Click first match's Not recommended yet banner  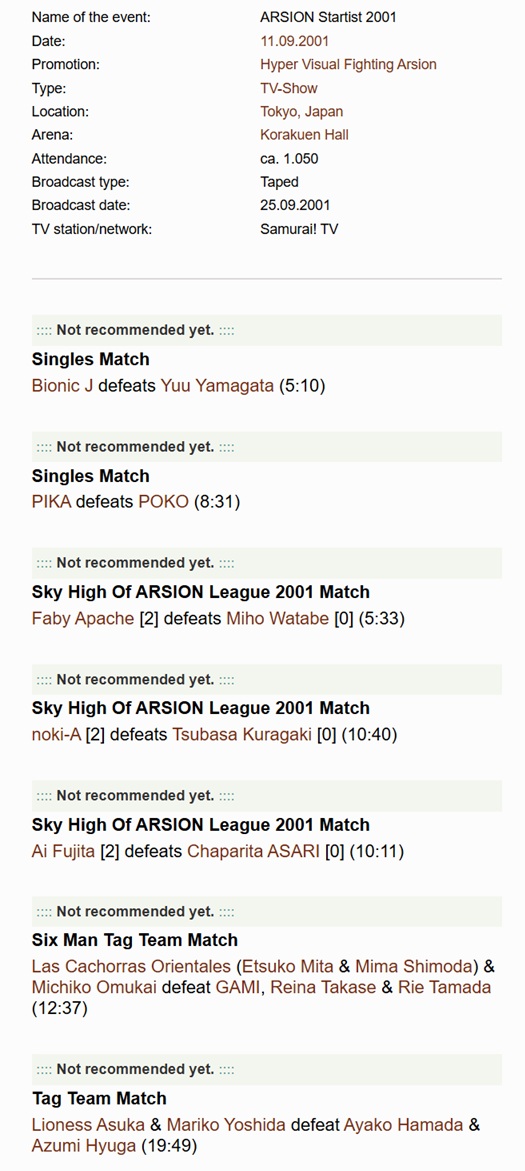267,330
